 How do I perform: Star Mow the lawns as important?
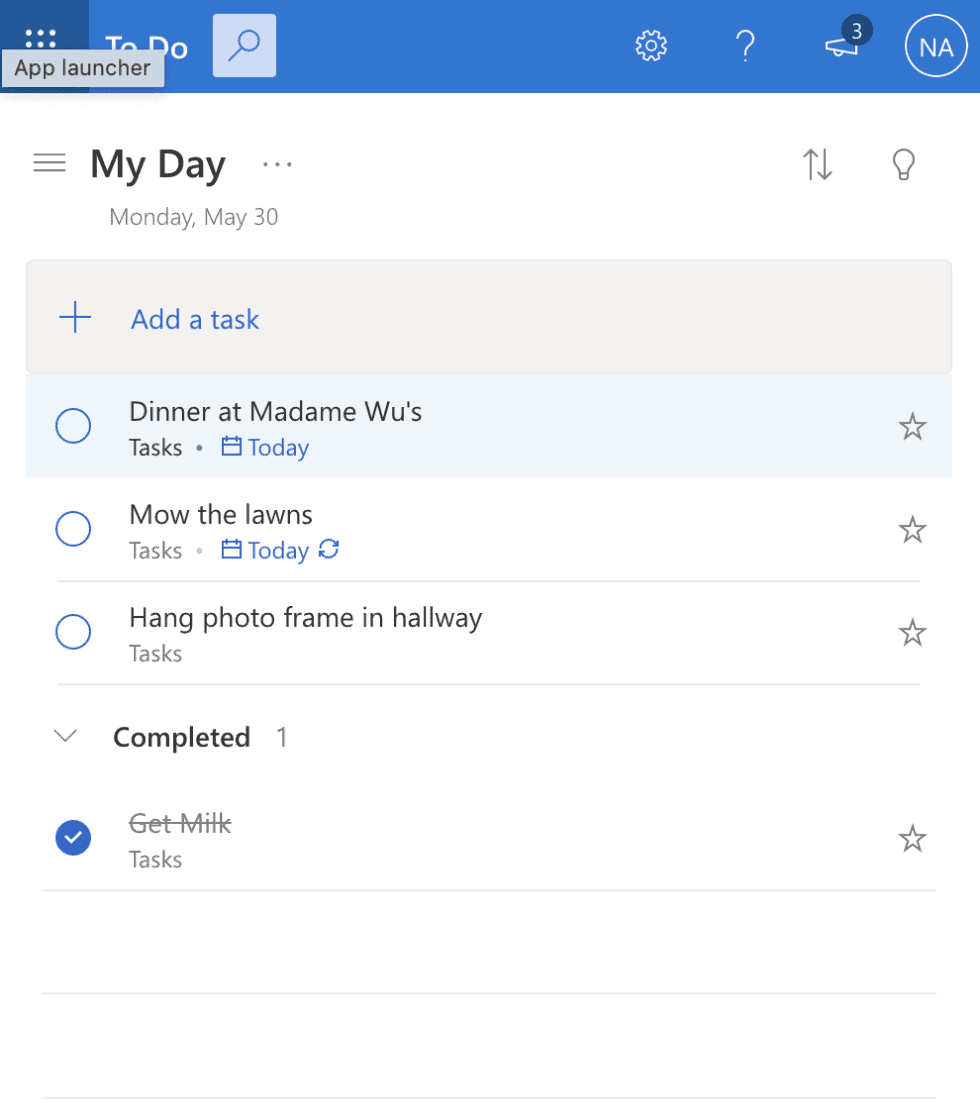click(912, 530)
